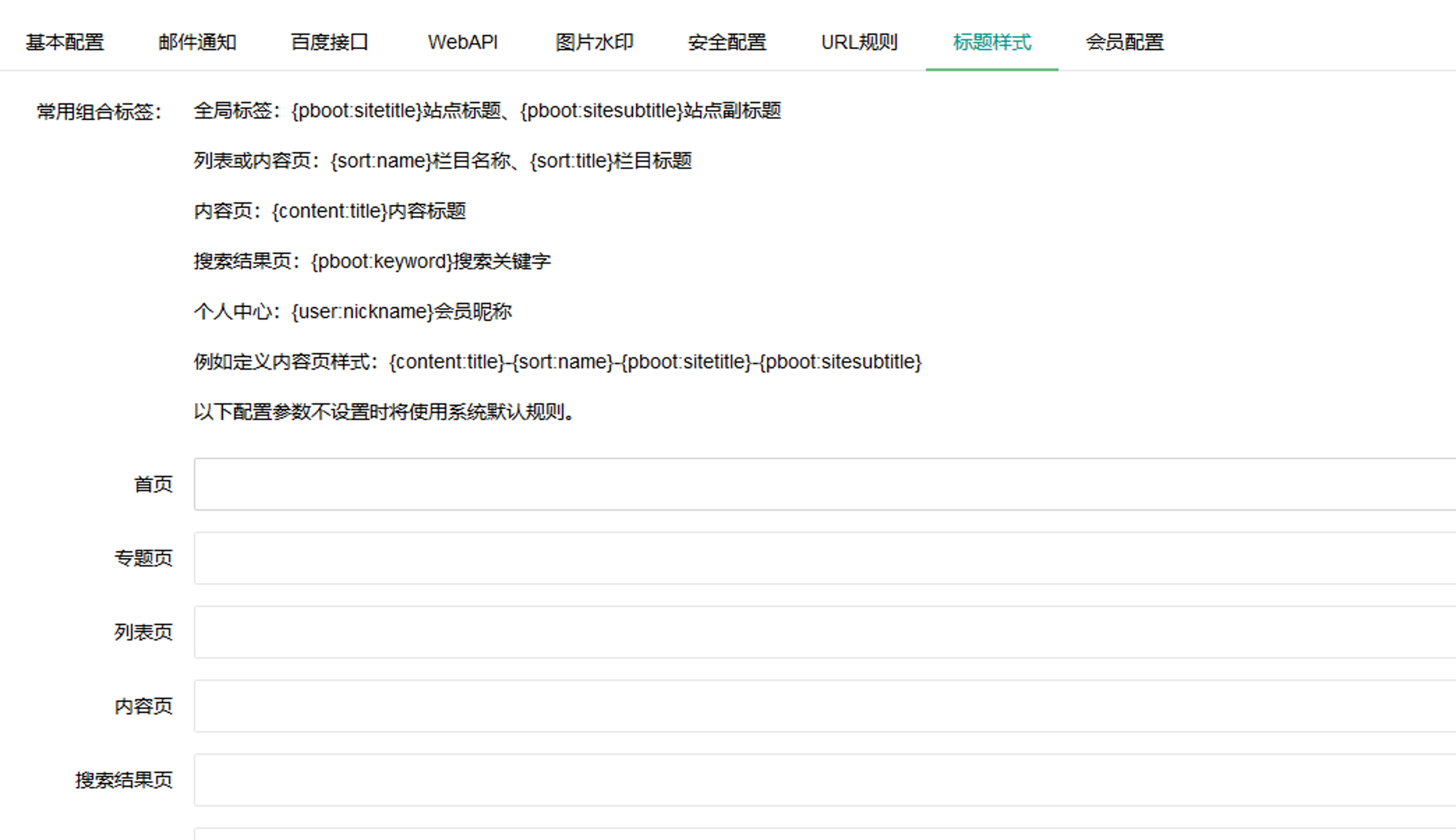Switch to the 邮件通知 tab
1456x840 pixels.
click(197, 42)
